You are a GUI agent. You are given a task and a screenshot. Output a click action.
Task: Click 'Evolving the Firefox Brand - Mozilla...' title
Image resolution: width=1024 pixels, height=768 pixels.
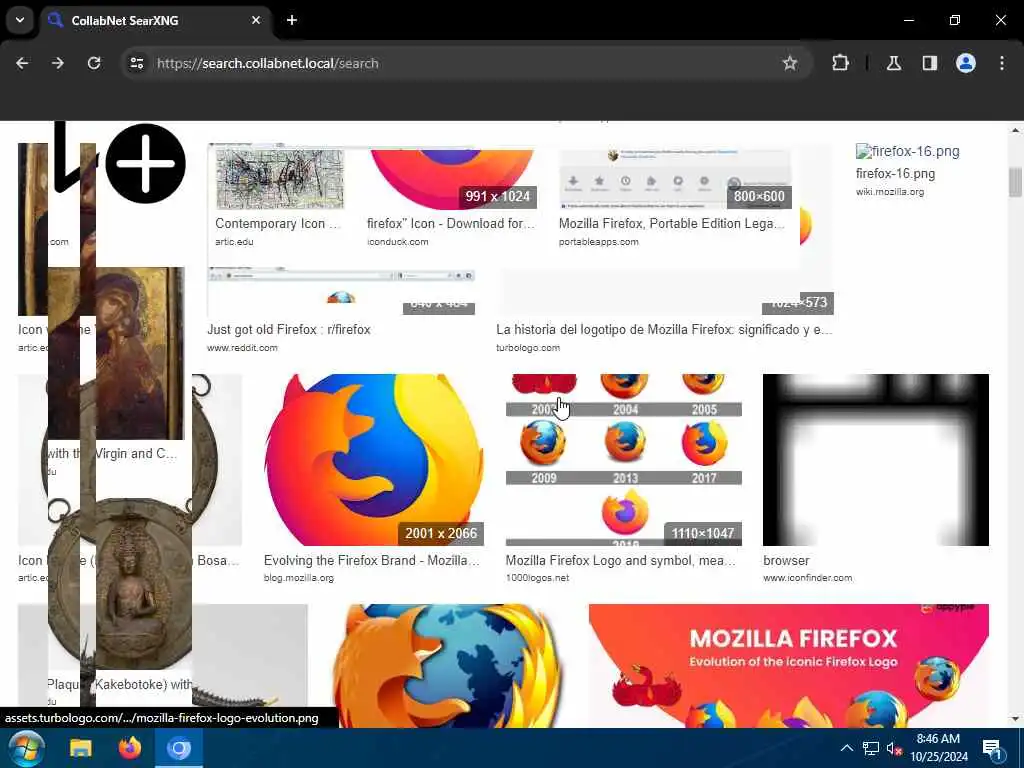click(x=372, y=560)
